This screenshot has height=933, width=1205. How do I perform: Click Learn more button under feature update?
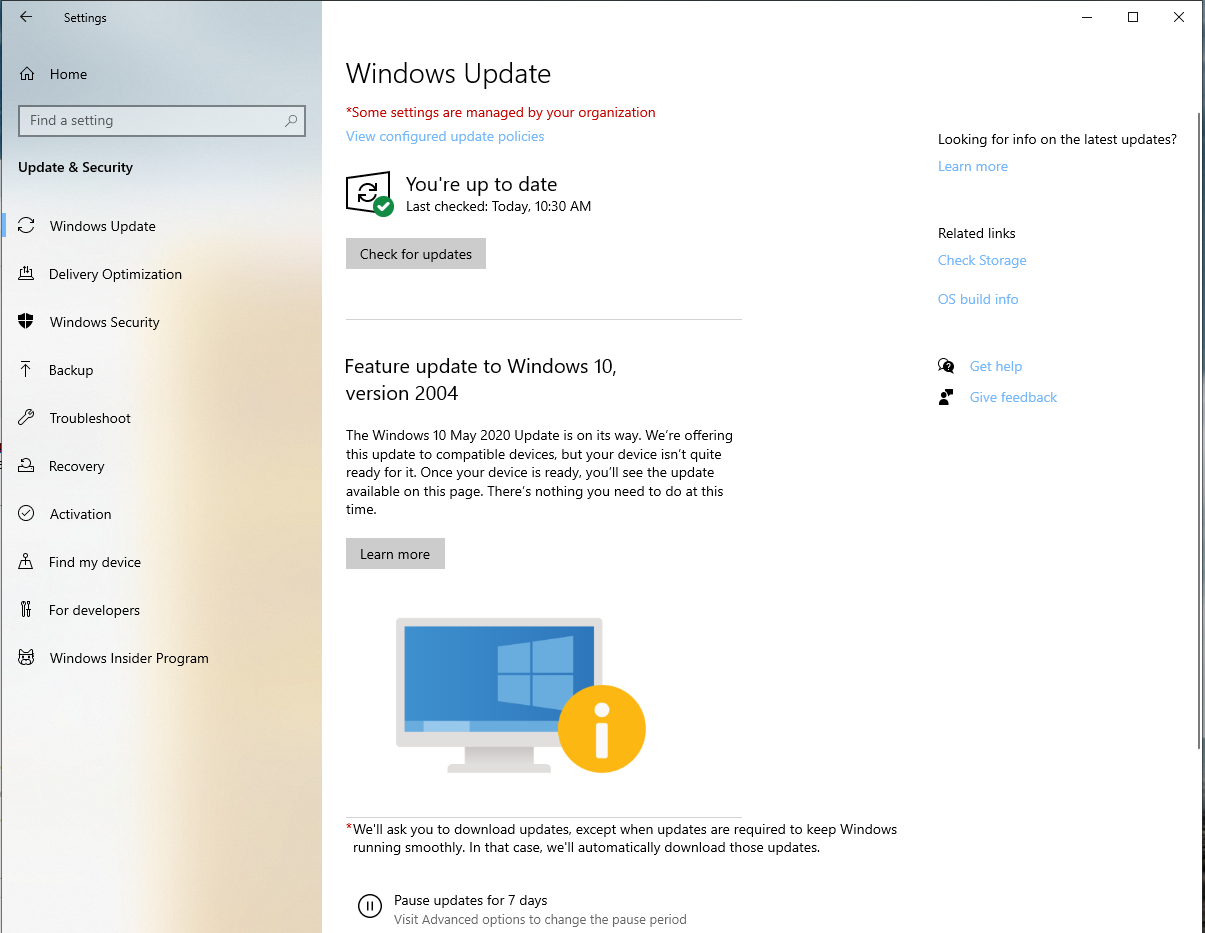[395, 554]
